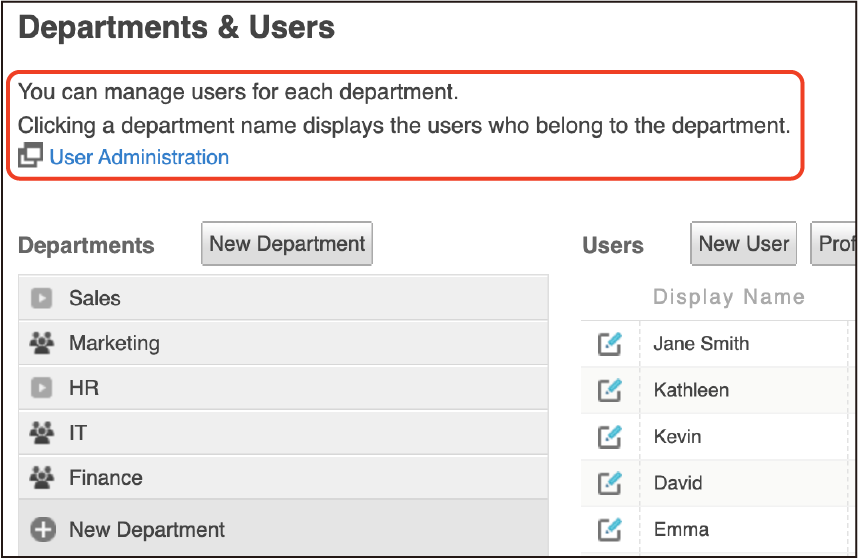The width and height of the screenshot is (858, 558).
Task: Click the edit icon beside Emma
Action: pyautogui.click(x=610, y=529)
